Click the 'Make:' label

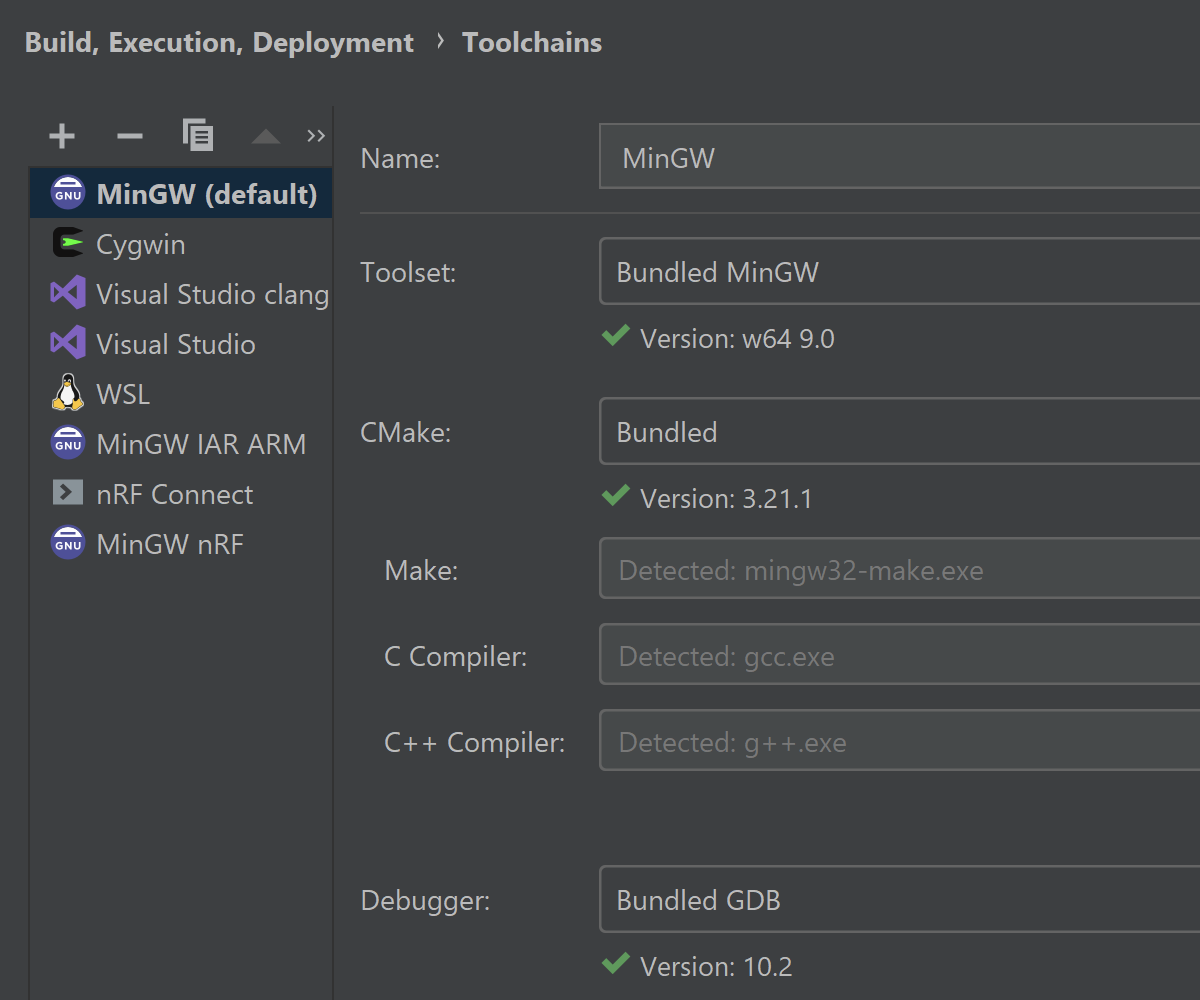click(x=421, y=570)
